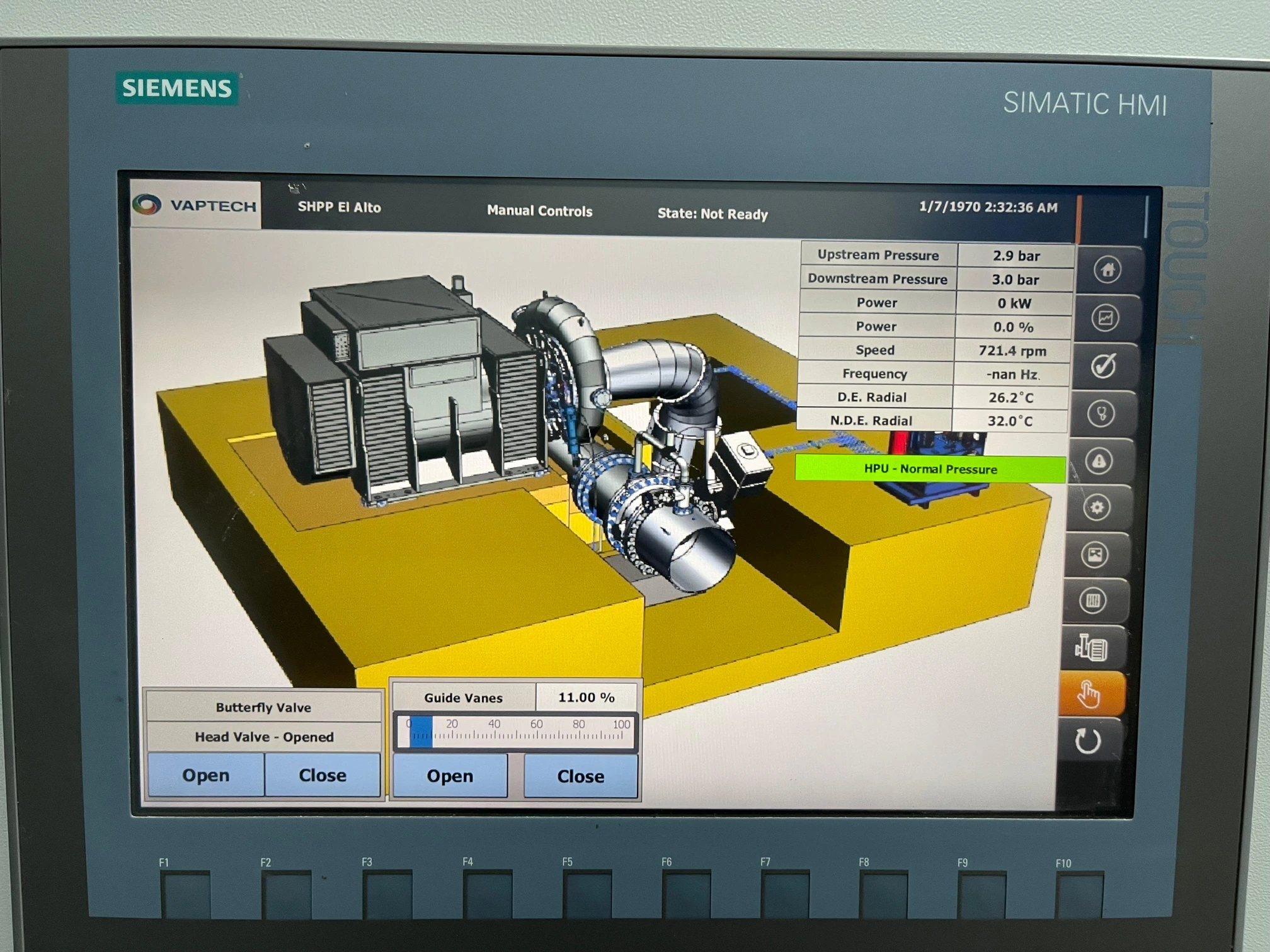Push the F8 function key
The width and height of the screenshot is (1270, 952).
tap(884, 894)
